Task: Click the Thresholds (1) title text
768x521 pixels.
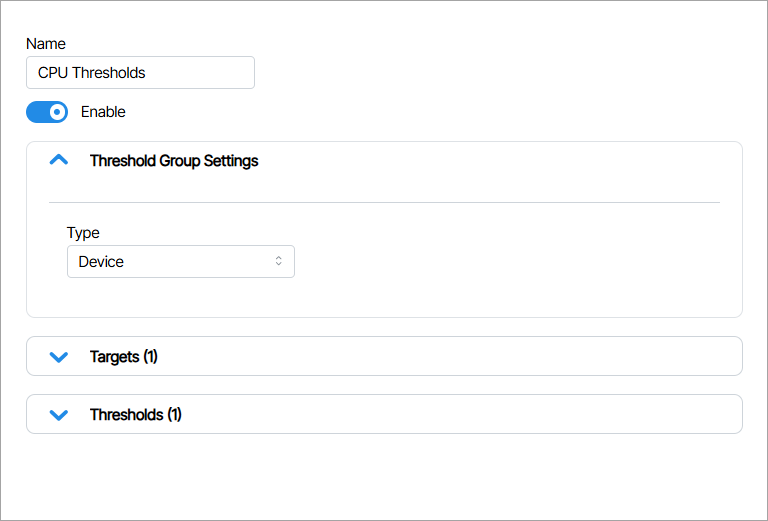Action: pos(136,415)
